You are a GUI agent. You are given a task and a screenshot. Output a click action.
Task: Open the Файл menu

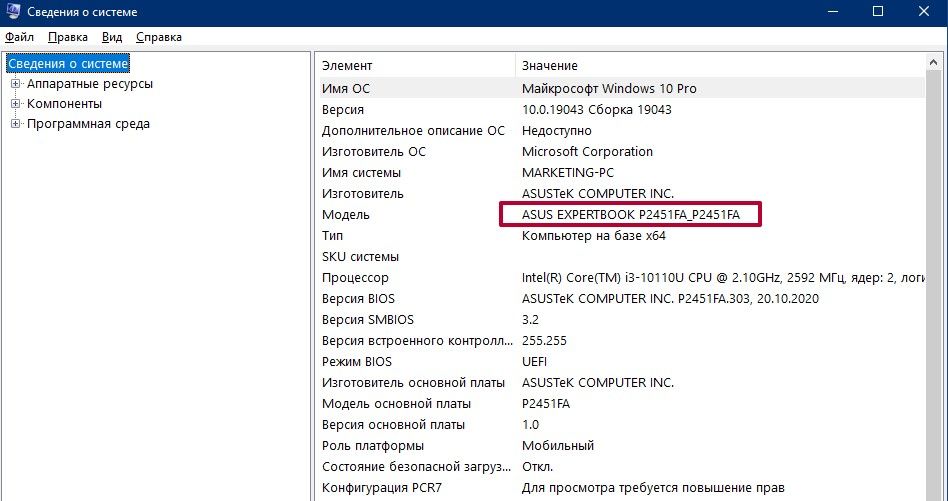(x=20, y=37)
